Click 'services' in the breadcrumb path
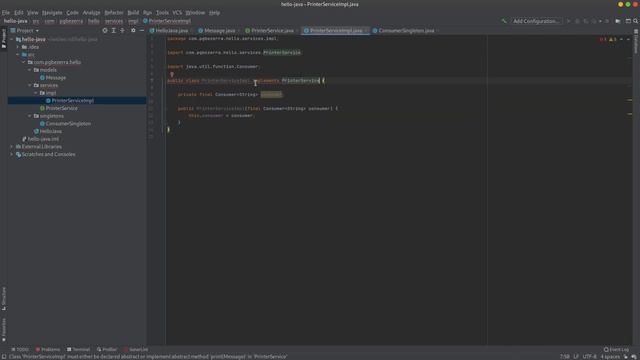This screenshot has height=360, width=640. [x=114, y=21]
